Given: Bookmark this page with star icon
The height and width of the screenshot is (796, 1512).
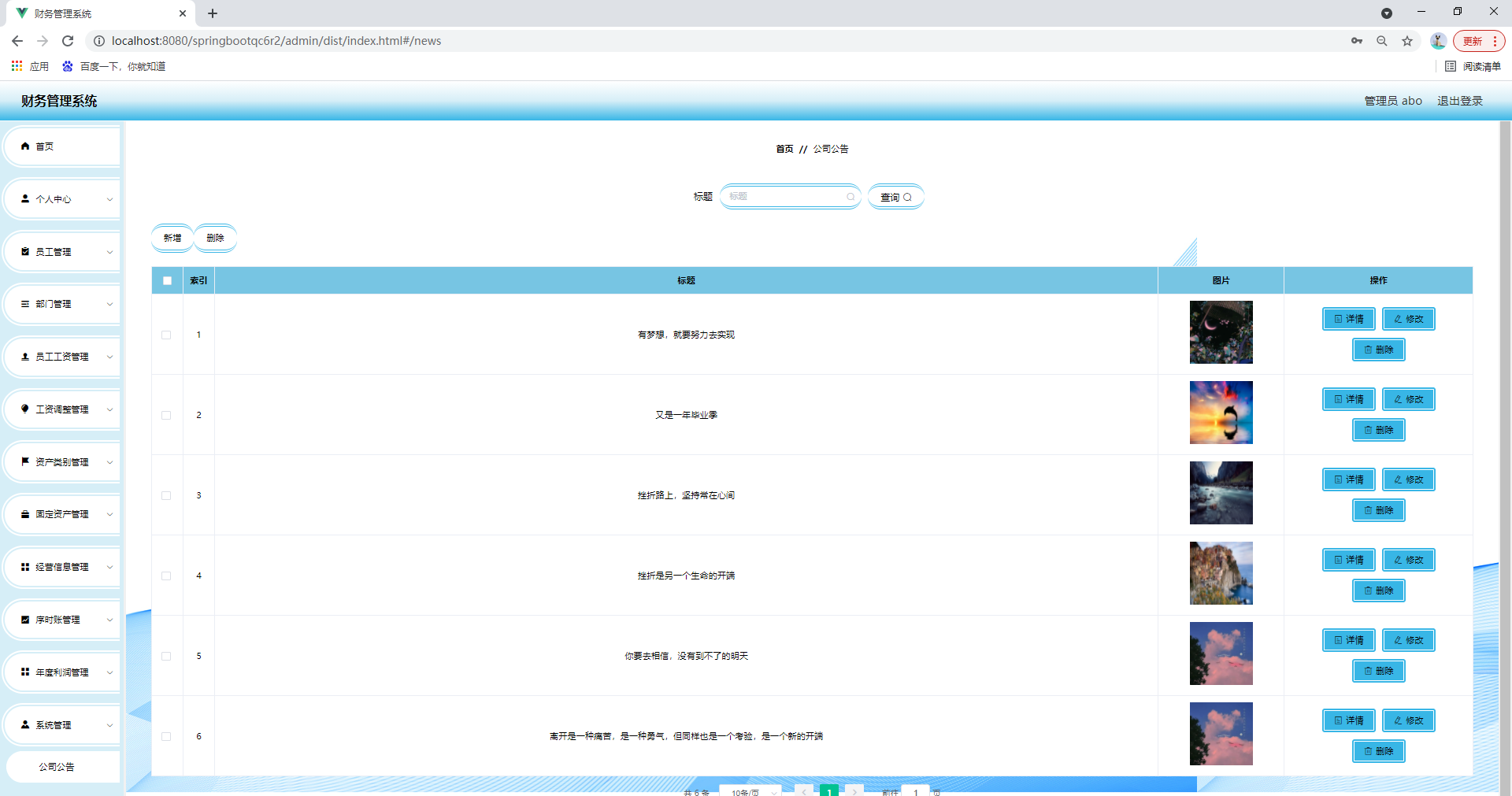Looking at the screenshot, I should [x=1407, y=41].
